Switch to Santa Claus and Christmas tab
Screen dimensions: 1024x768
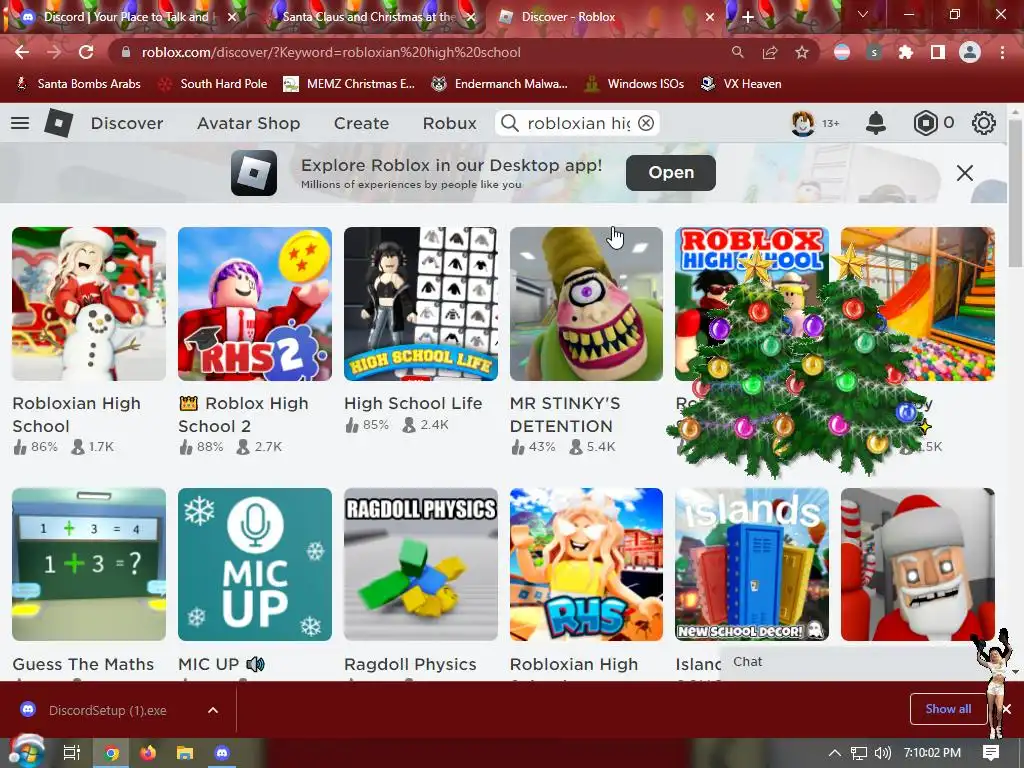(x=369, y=17)
